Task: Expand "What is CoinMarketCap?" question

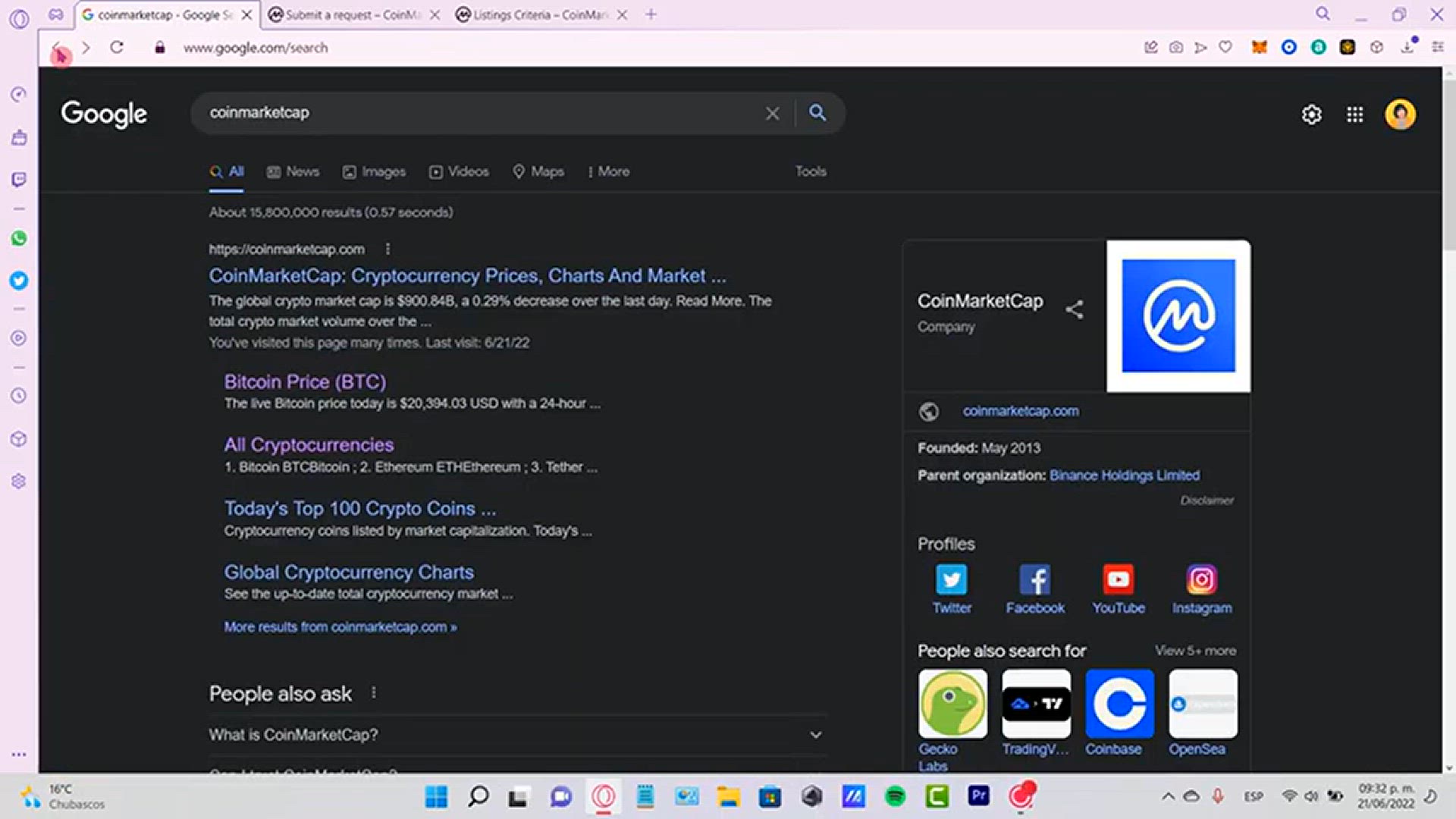Action: 519,735
